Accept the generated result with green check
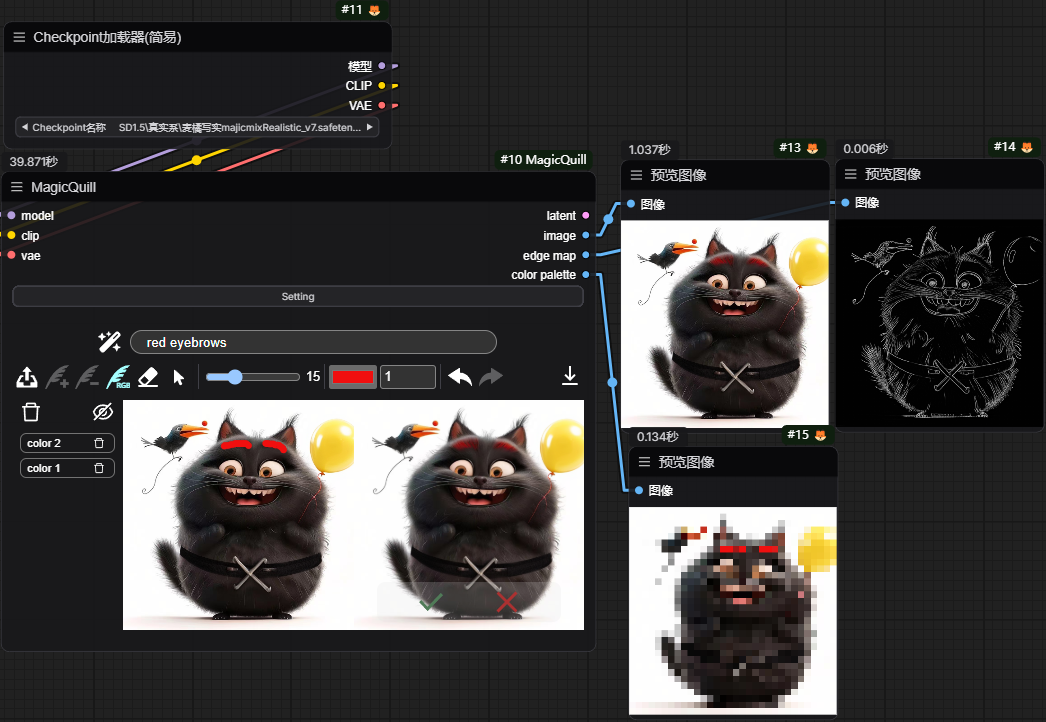The image size is (1046, 722). point(430,603)
